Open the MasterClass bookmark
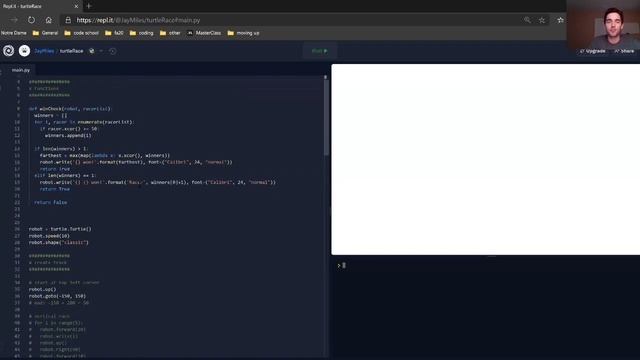This screenshot has width=640, height=360. coord(204,33)
